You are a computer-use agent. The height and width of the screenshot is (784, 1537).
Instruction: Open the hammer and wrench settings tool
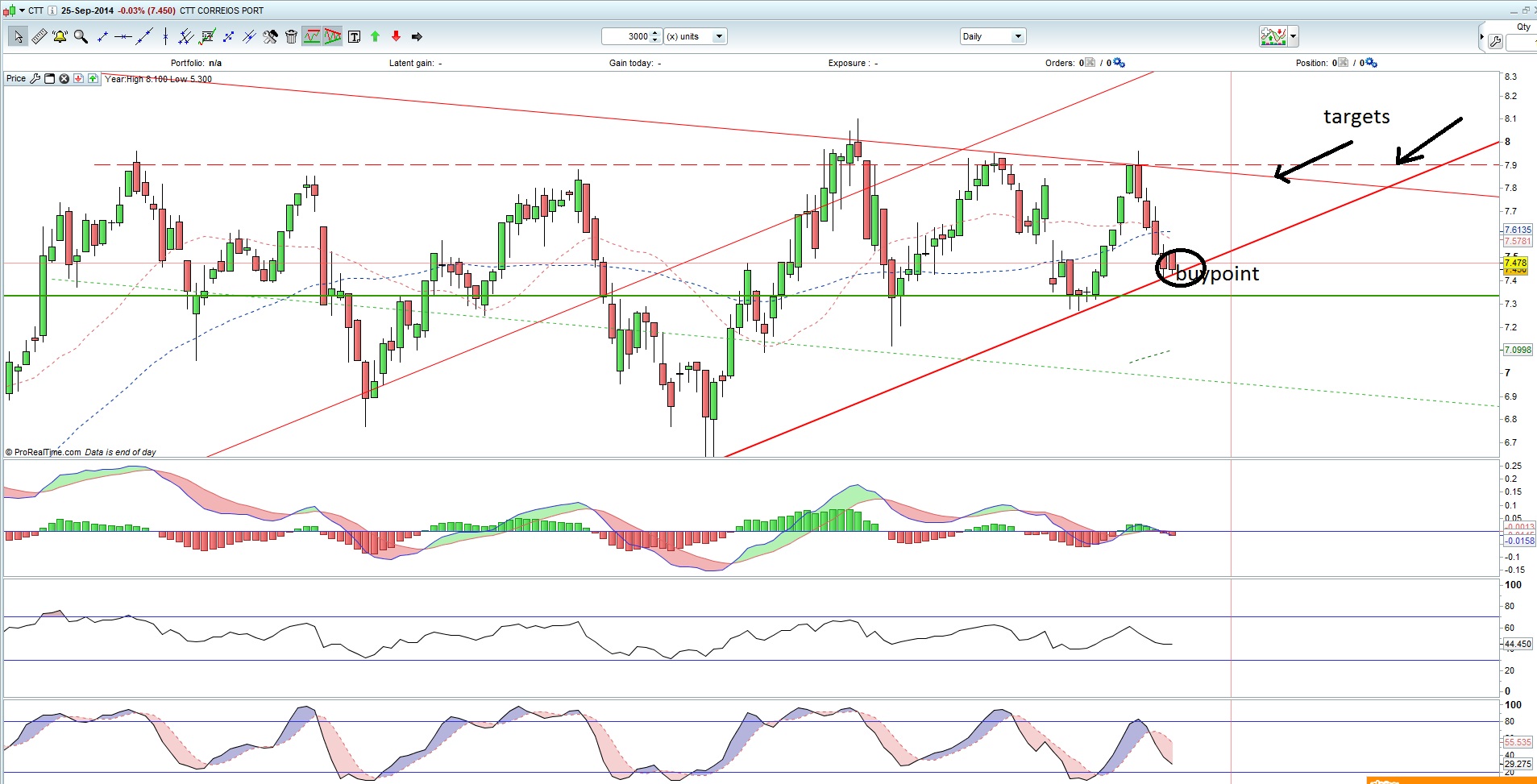click(270, 36)
